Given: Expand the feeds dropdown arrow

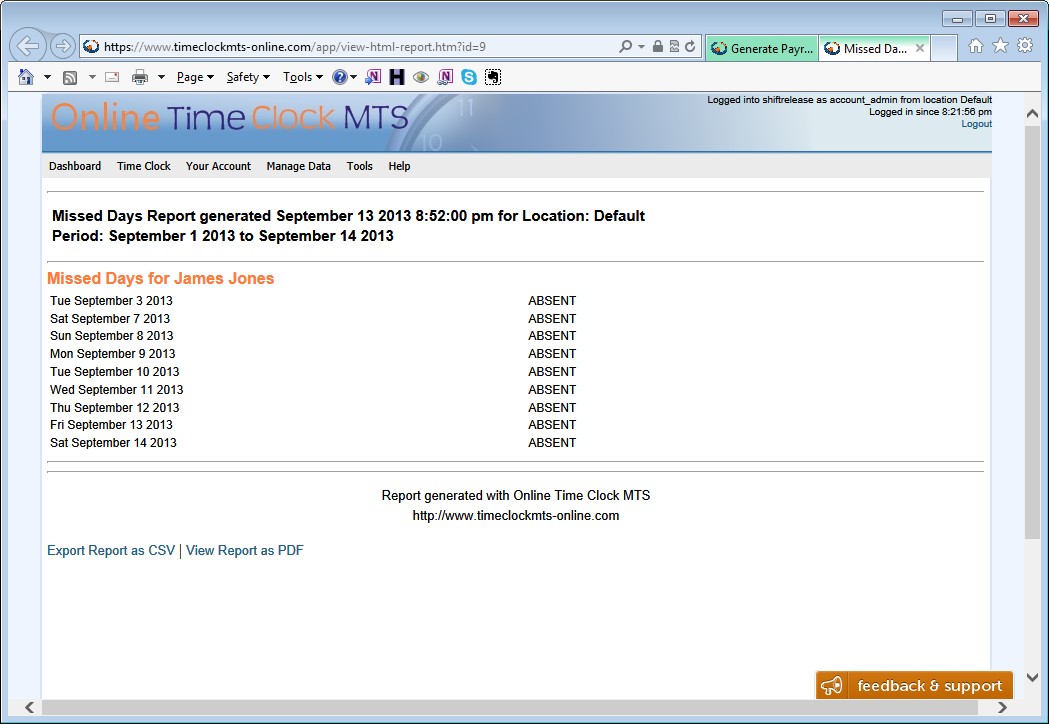Looking at the screenshot, I should click(x=92, y=77).
